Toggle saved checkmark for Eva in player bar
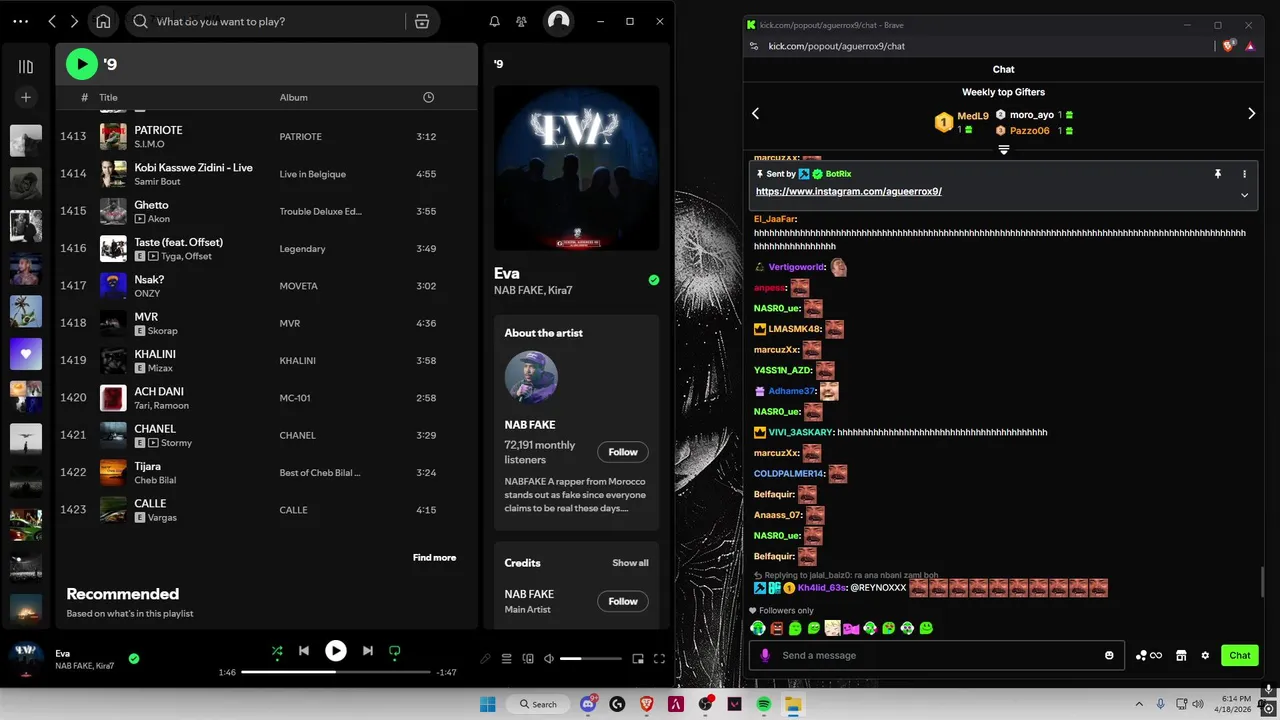 click(x=134, y=659)
